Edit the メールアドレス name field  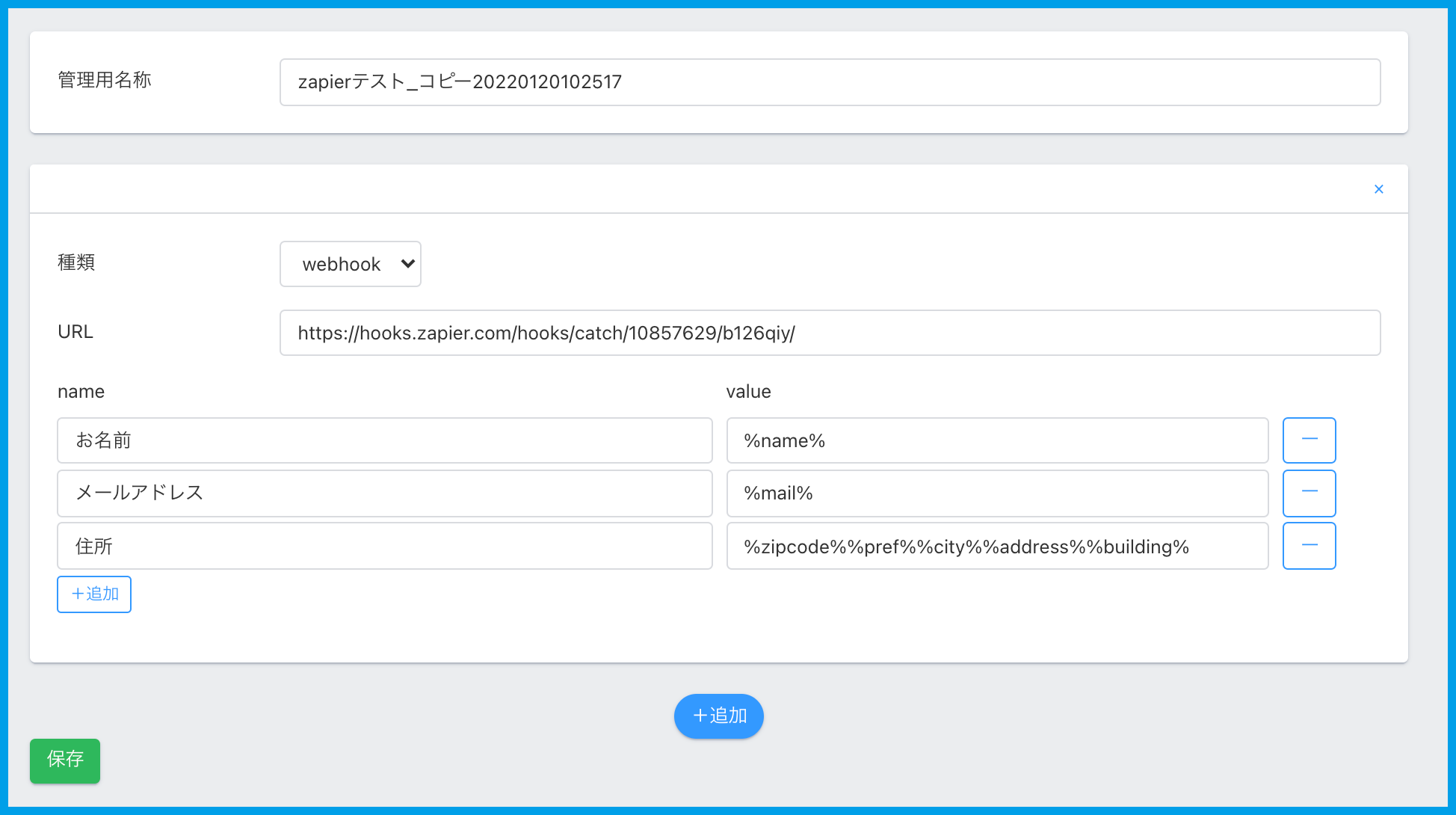click(x=384, y=493)
